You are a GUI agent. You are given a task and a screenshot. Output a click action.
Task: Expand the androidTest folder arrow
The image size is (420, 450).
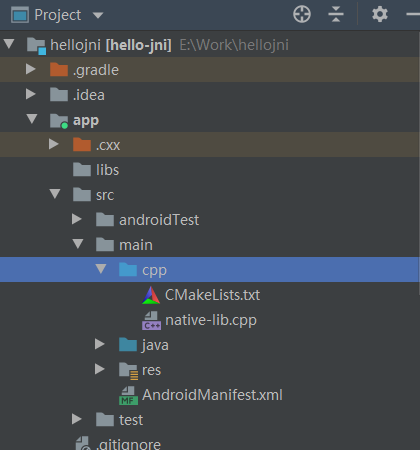77,219
